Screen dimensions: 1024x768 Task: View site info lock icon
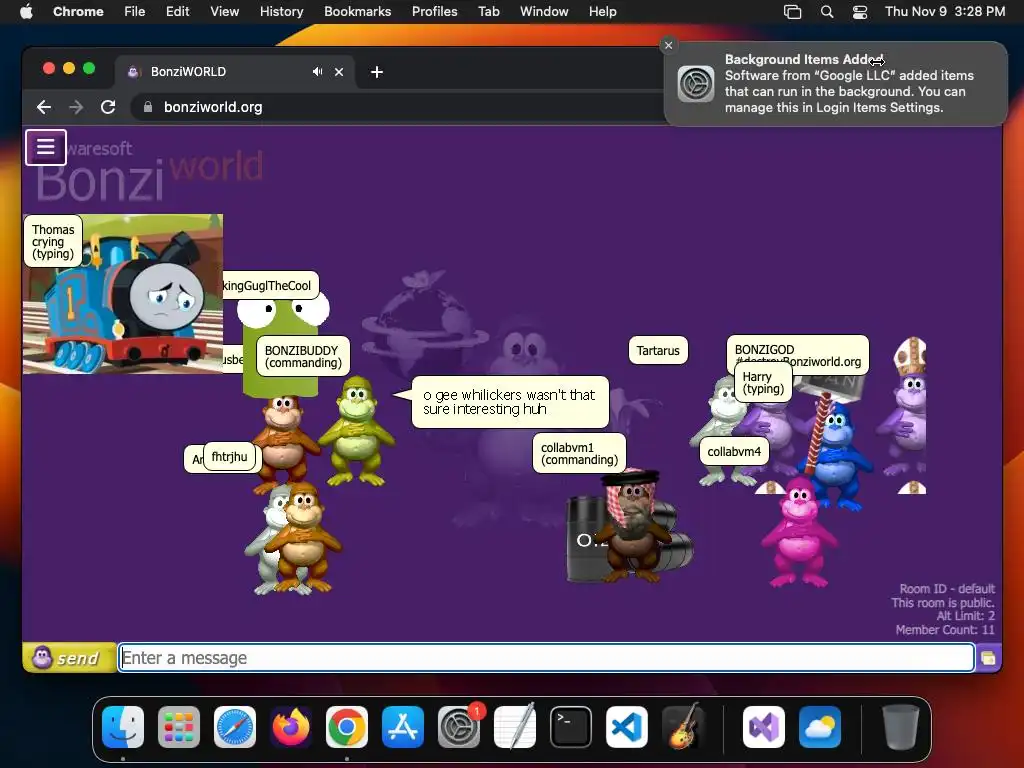(x=148, y=107)
